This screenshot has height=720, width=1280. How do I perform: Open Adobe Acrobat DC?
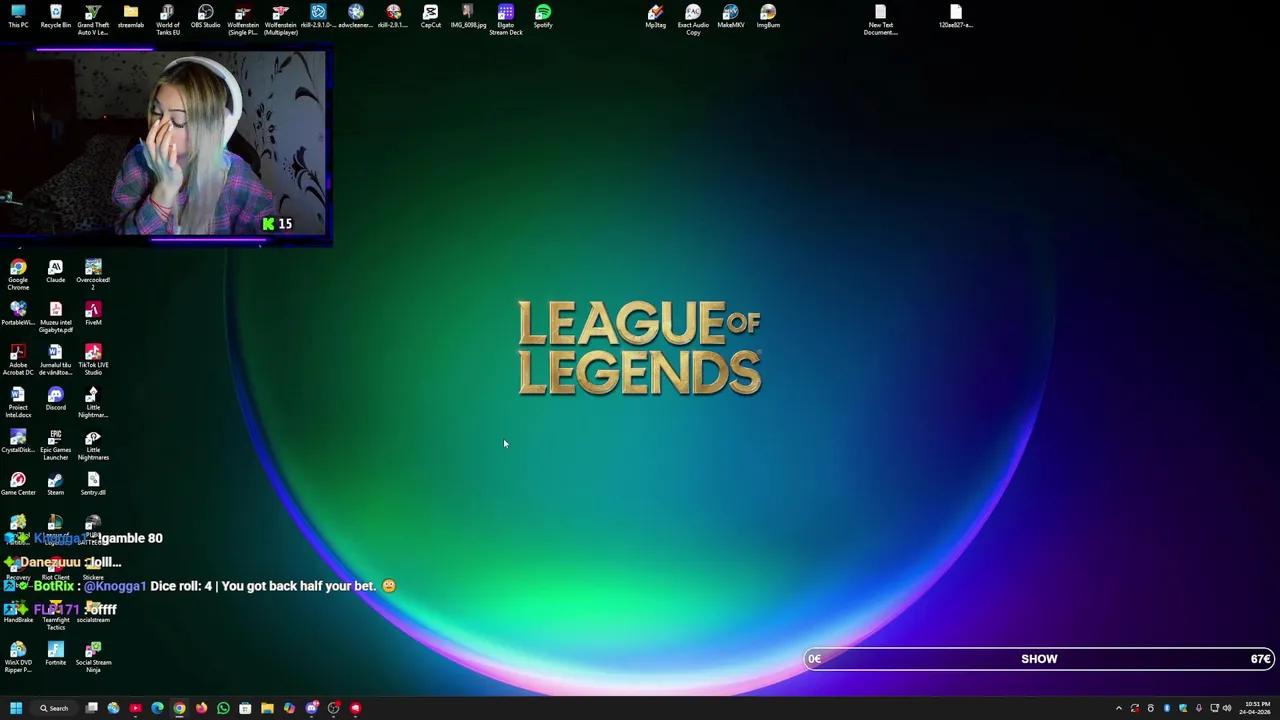click(18, 360)
